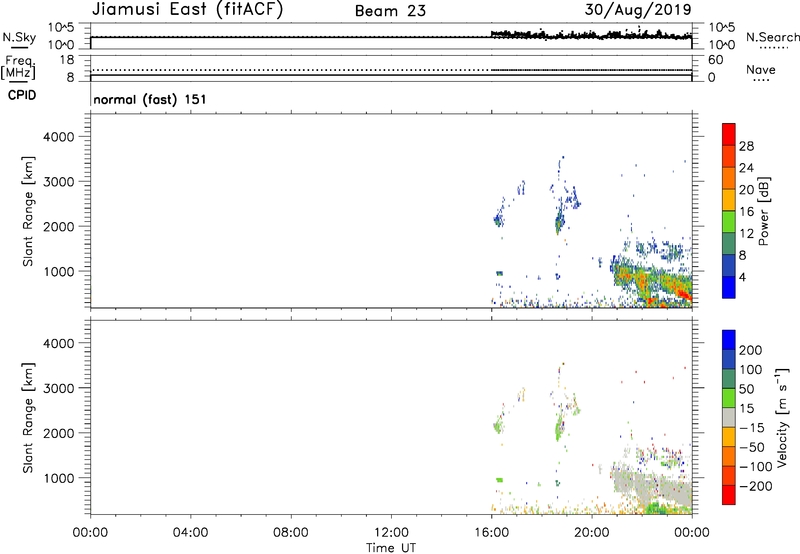
Task: Click the '12:00' time axis tick label
Action: (391, 533)
